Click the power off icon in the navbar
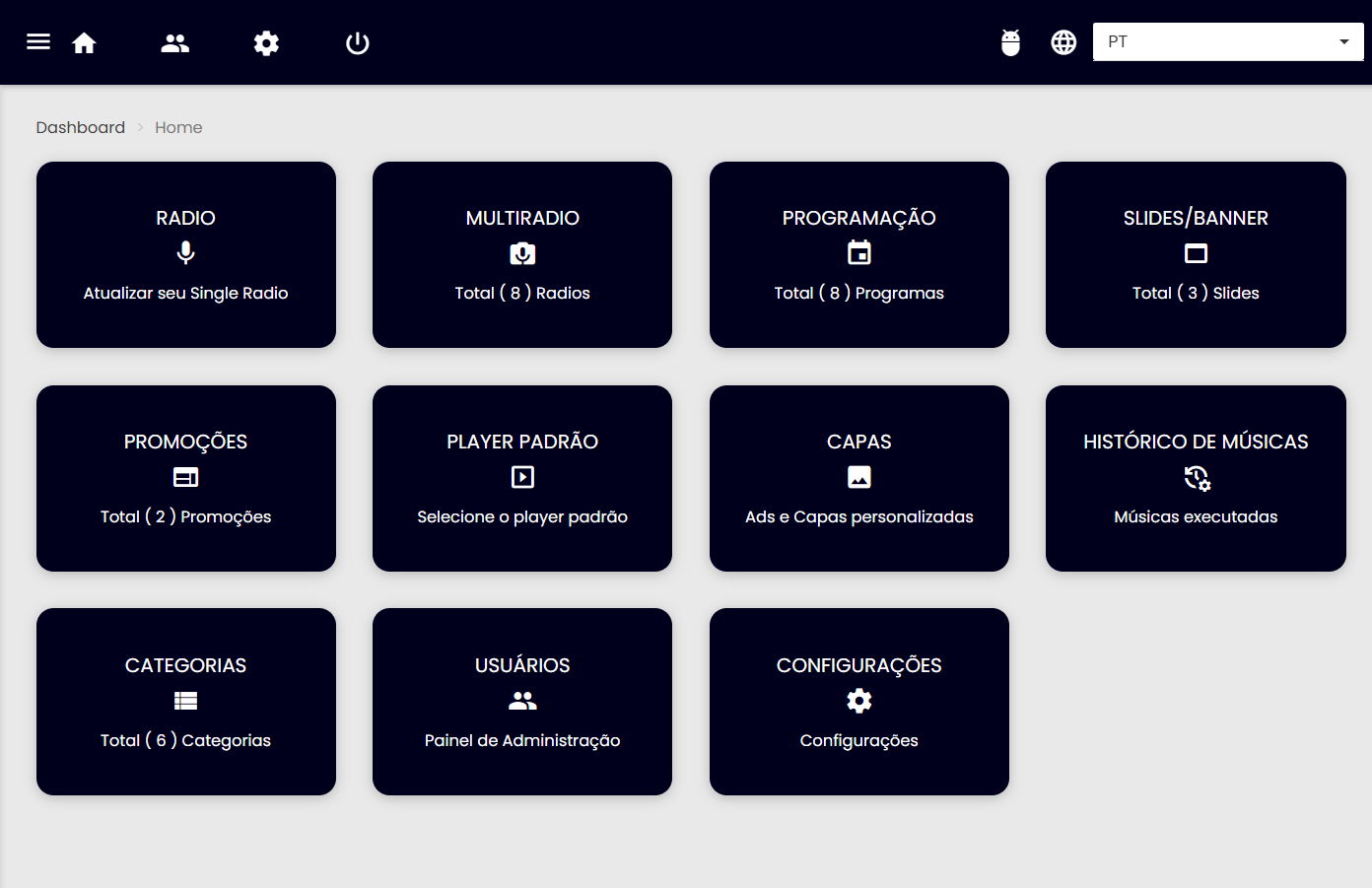 (x=357, y=41)
